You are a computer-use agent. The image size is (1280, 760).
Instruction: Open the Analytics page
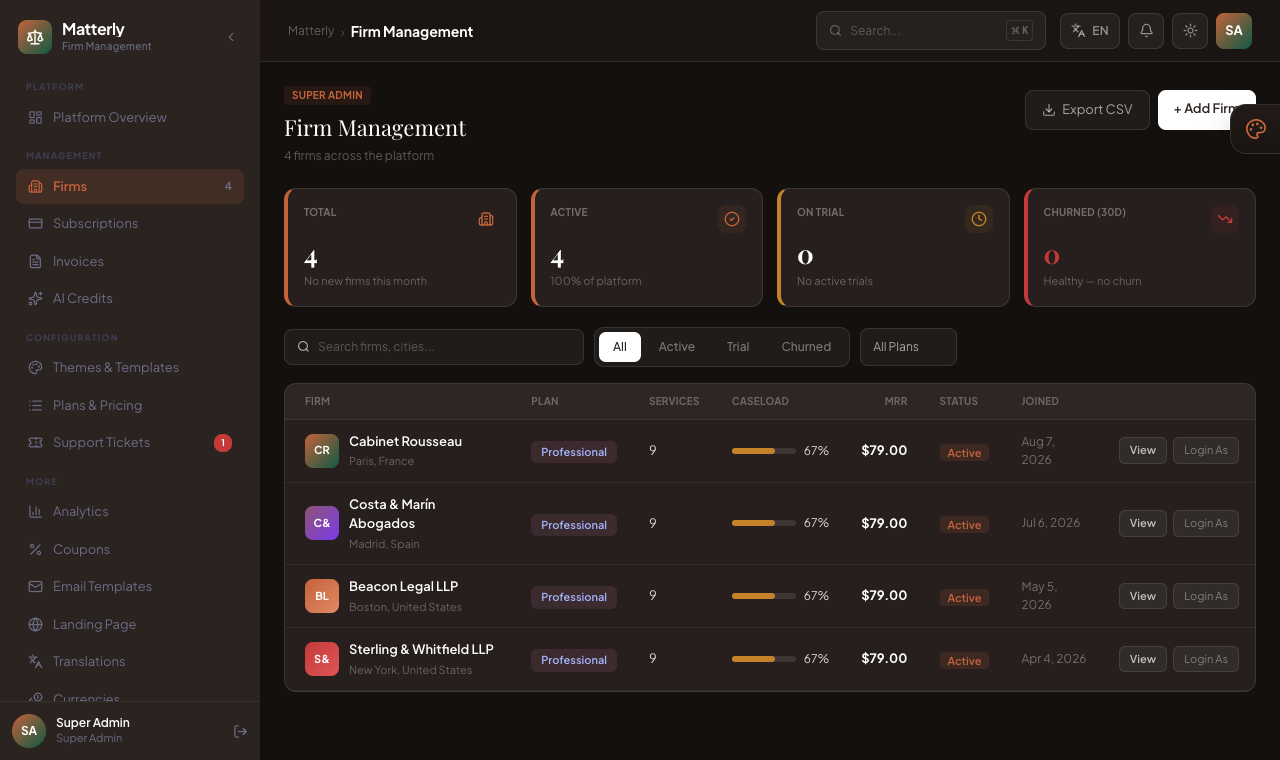[130, 512]
